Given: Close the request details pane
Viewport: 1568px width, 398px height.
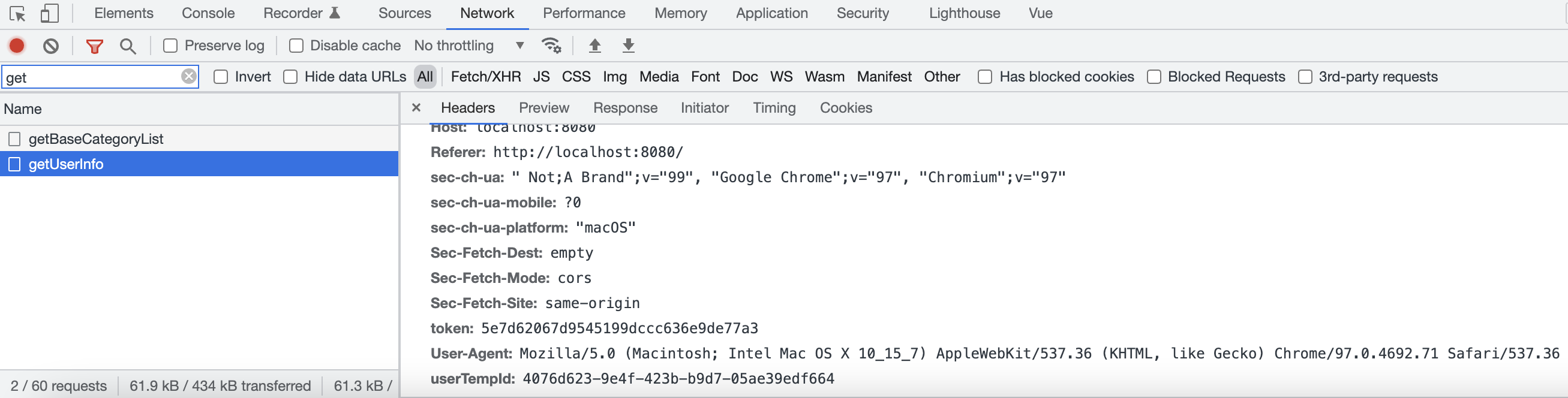Looking at the screenshot, I should click(x=416, y=108).
